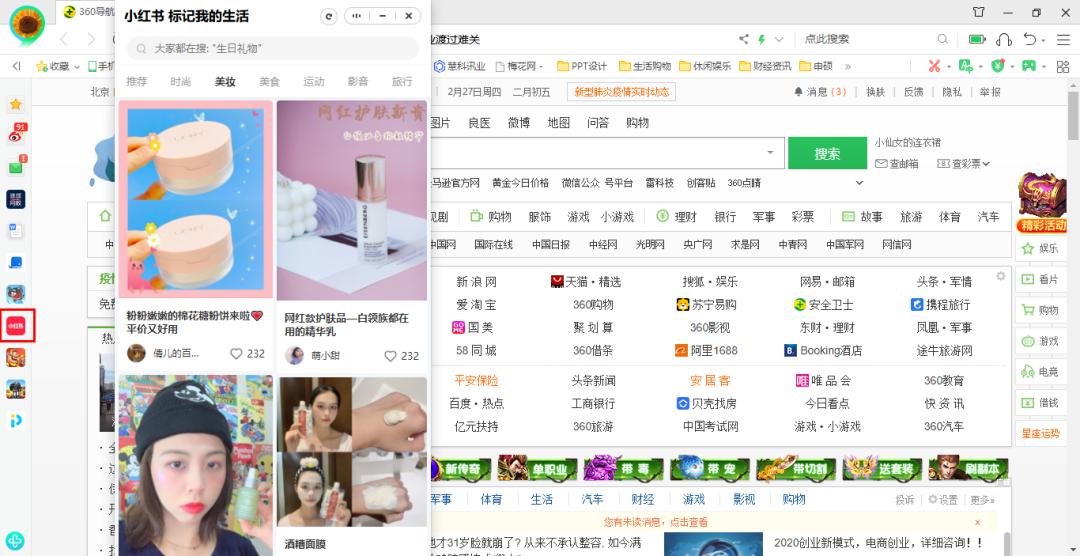
Task: Open the Weibo sidebar icon with 91 badge
Action: point(16,134)
